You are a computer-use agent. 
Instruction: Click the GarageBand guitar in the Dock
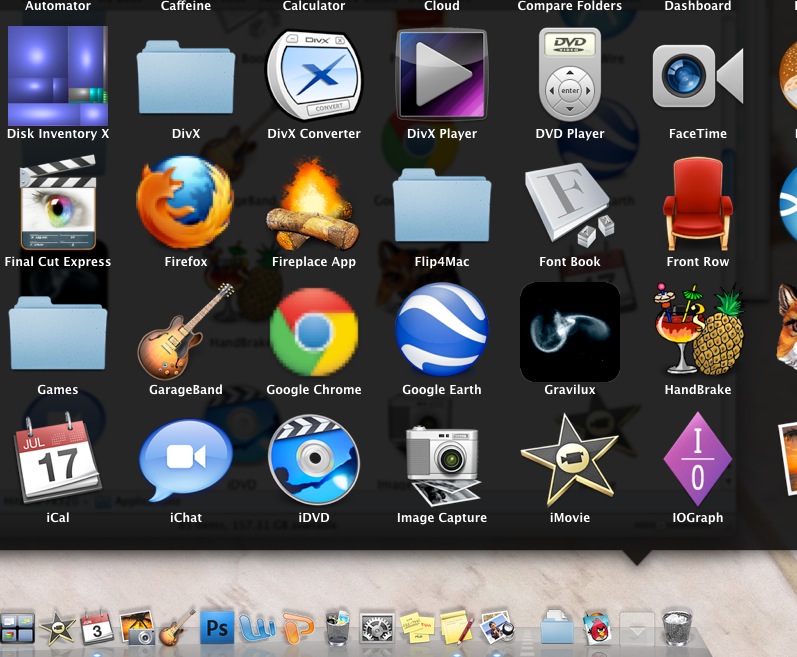click(177, 628)
